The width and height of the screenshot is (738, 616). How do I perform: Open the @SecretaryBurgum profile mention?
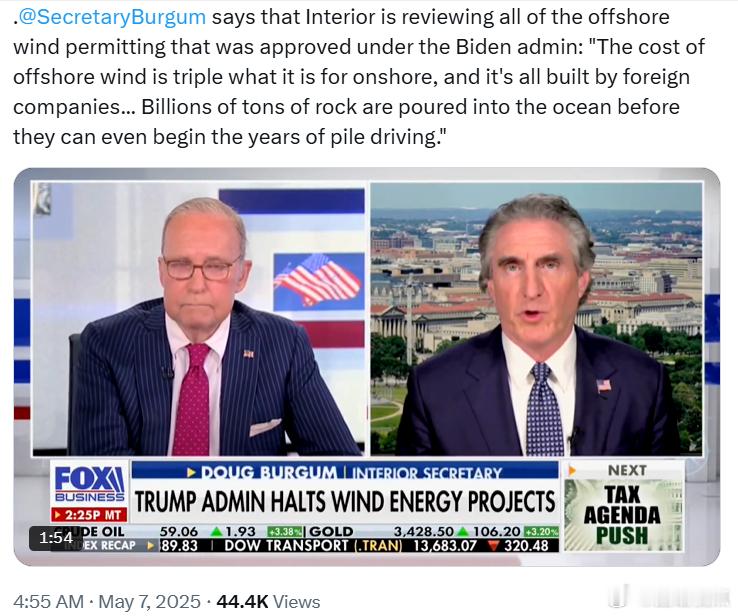coord(112,17)
